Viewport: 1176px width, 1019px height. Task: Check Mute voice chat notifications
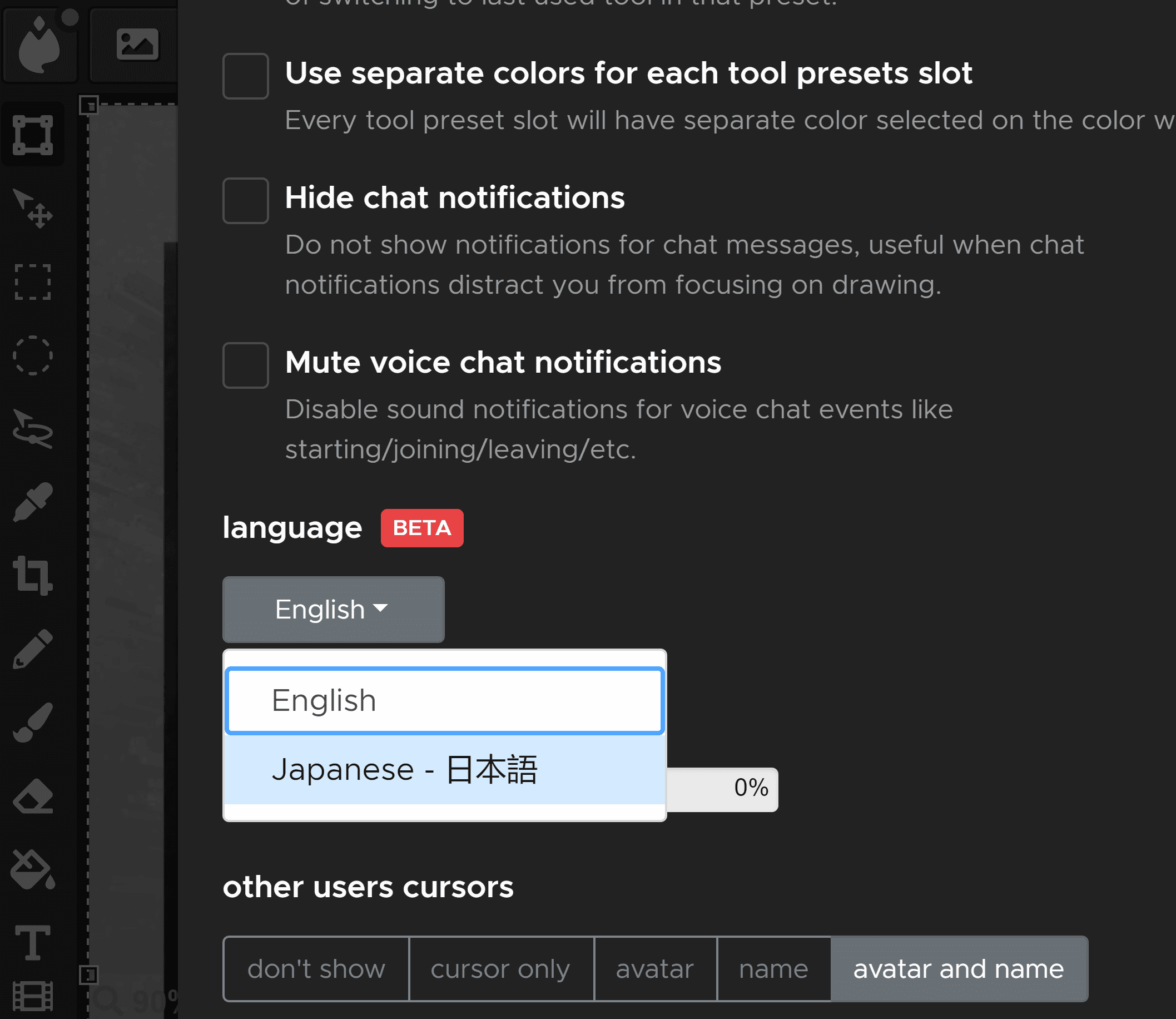246,365
